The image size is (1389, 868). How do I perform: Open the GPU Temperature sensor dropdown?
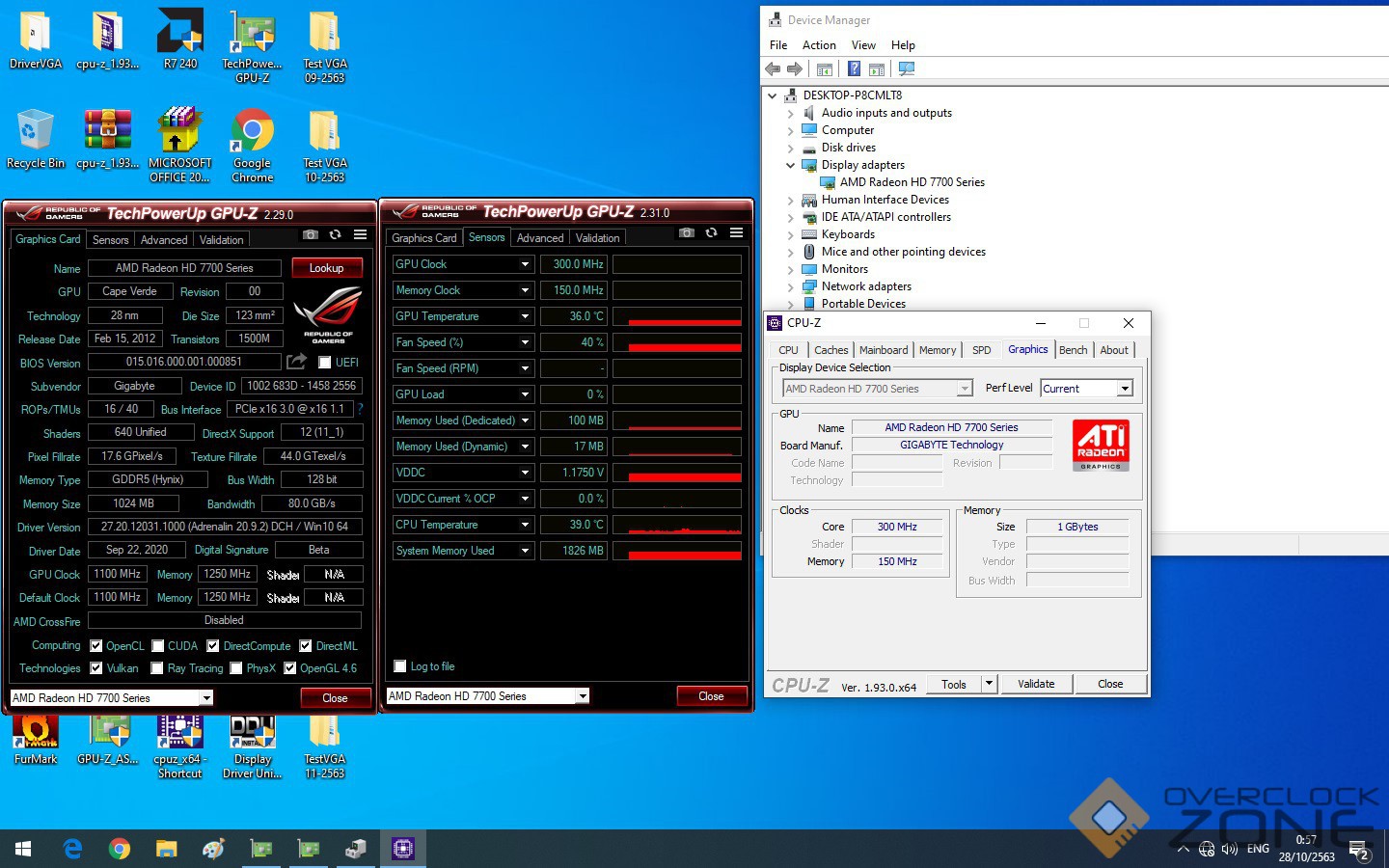[525, 316]
